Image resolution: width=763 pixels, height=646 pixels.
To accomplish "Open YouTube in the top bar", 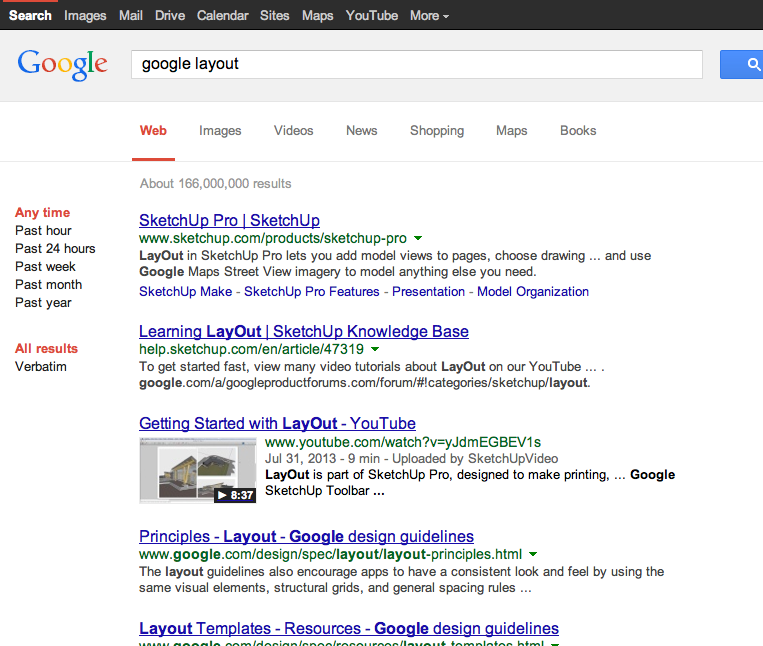I will pos(372,16).
